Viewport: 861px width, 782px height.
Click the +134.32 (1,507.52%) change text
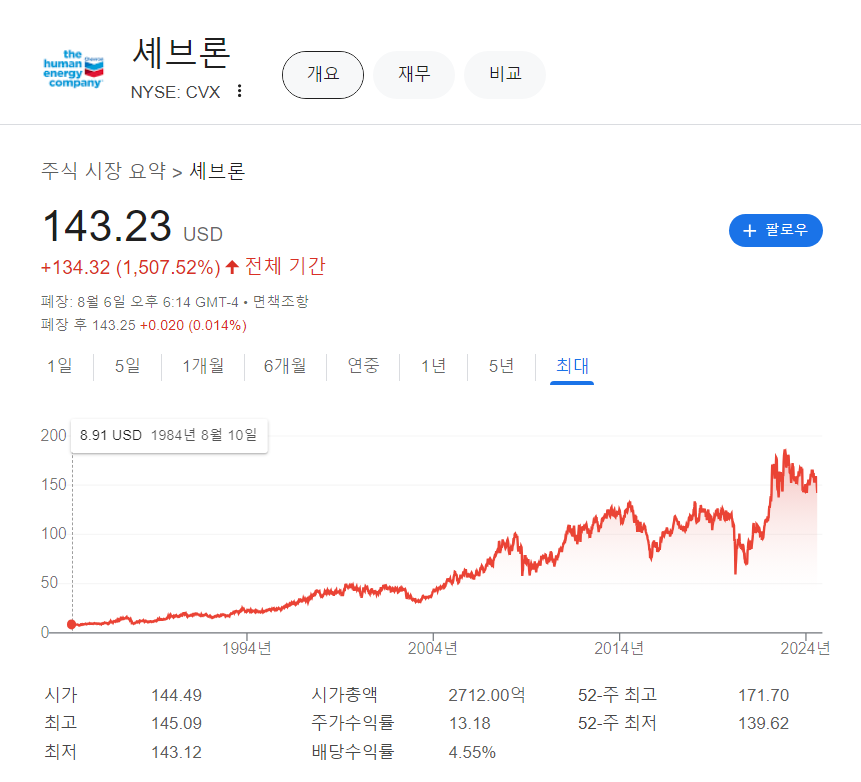[x=131, y=267]
